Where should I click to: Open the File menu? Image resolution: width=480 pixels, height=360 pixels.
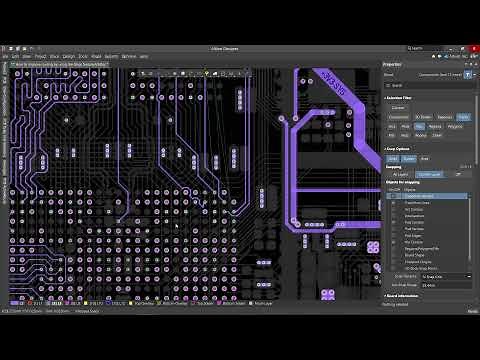[x=5, y=57]
